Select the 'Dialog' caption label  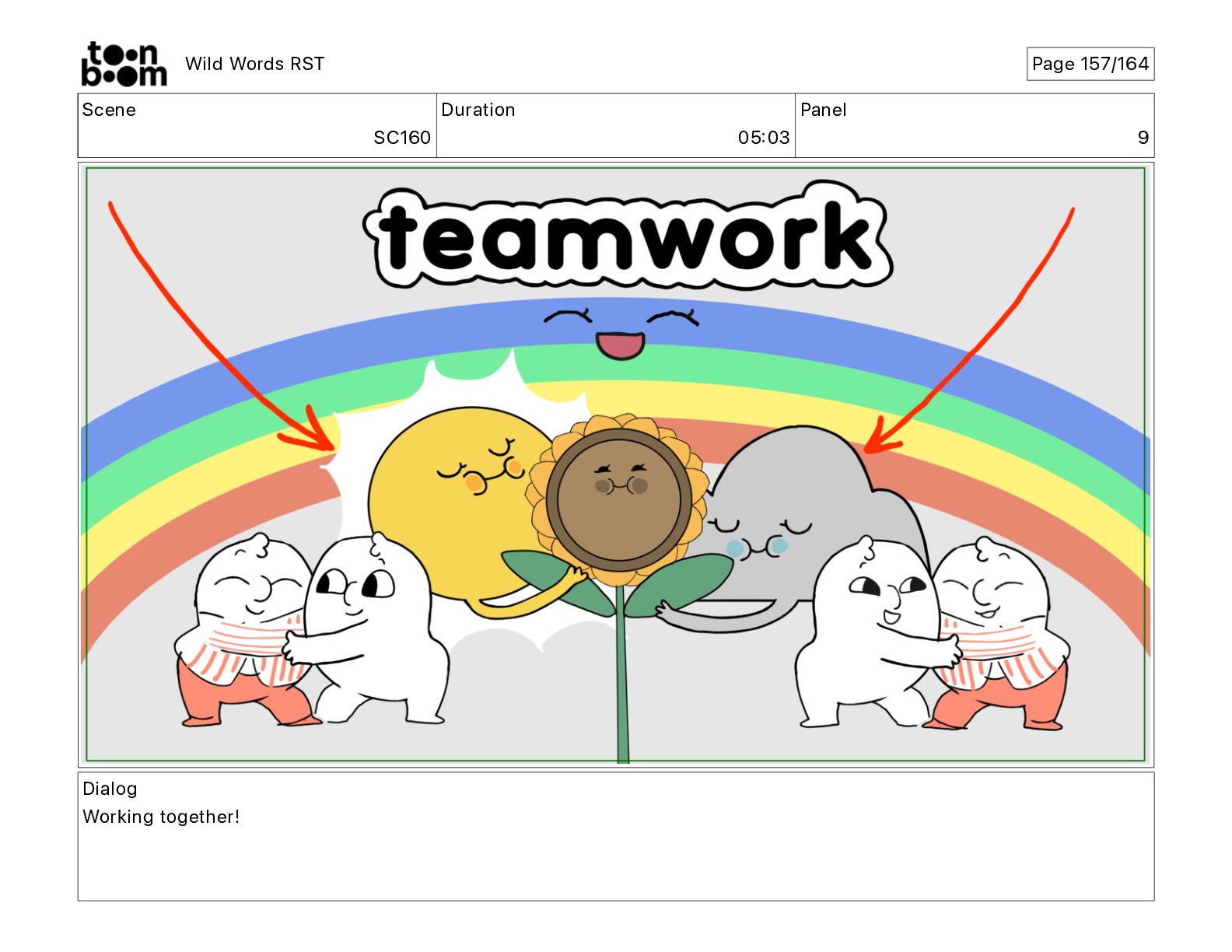click(110, 789)
